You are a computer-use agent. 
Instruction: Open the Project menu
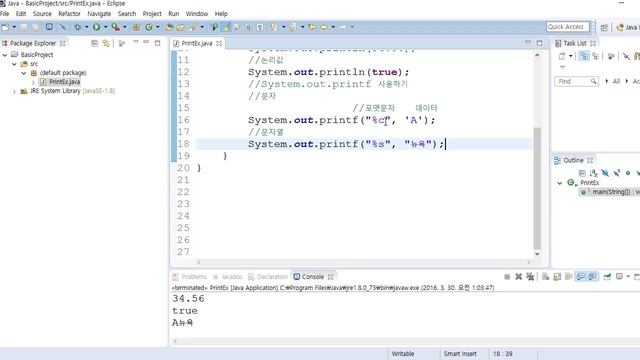click(152, 14)
